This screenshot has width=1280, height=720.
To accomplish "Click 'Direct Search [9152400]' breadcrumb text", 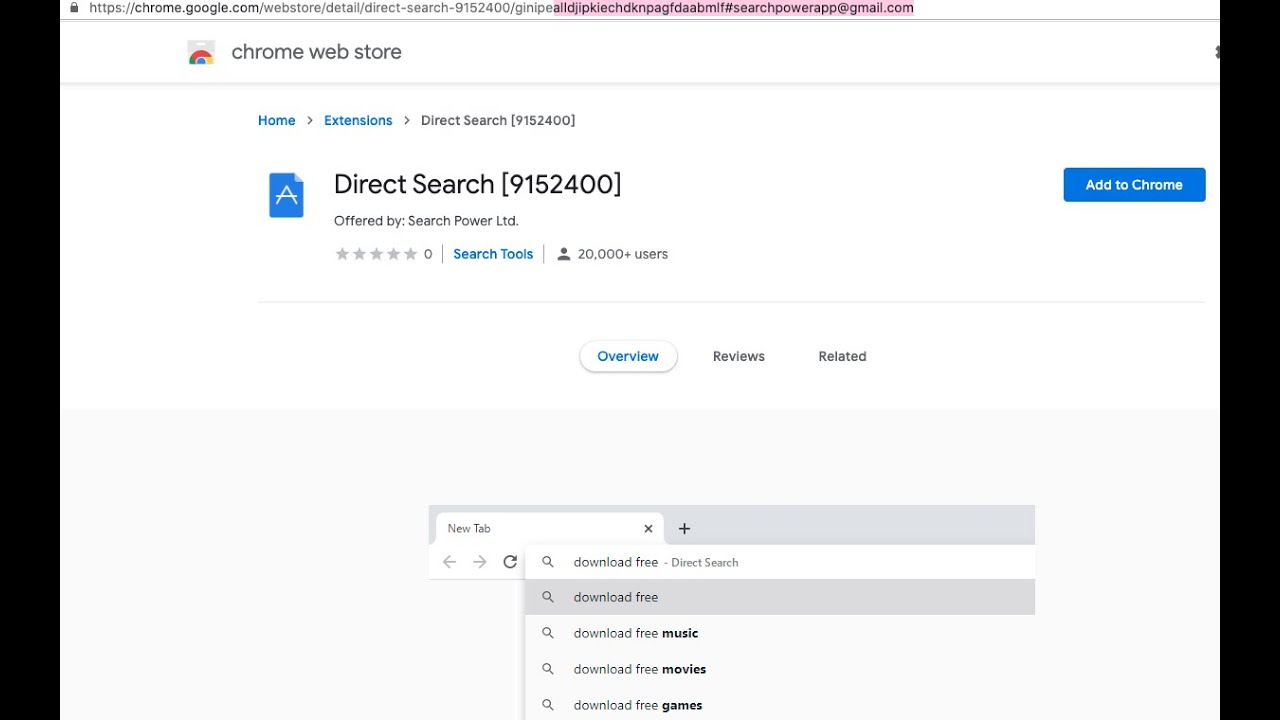I will 498,120.
